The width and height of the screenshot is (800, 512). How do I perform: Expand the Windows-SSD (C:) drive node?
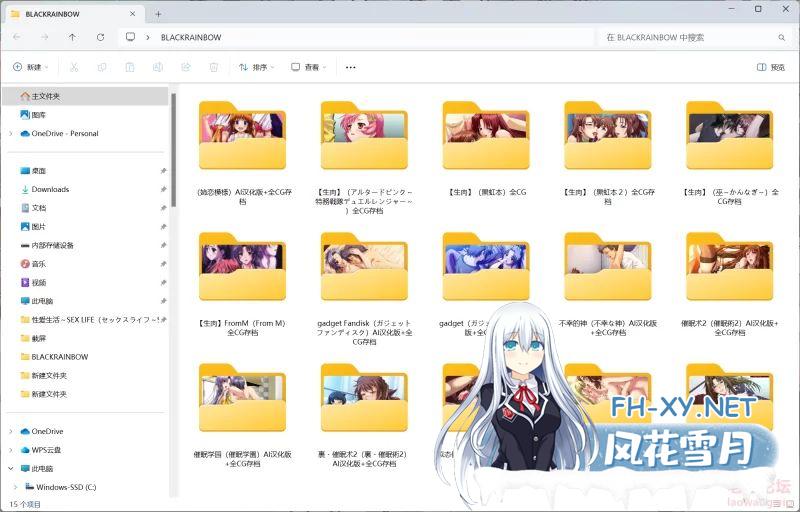[x=15, y=487]
